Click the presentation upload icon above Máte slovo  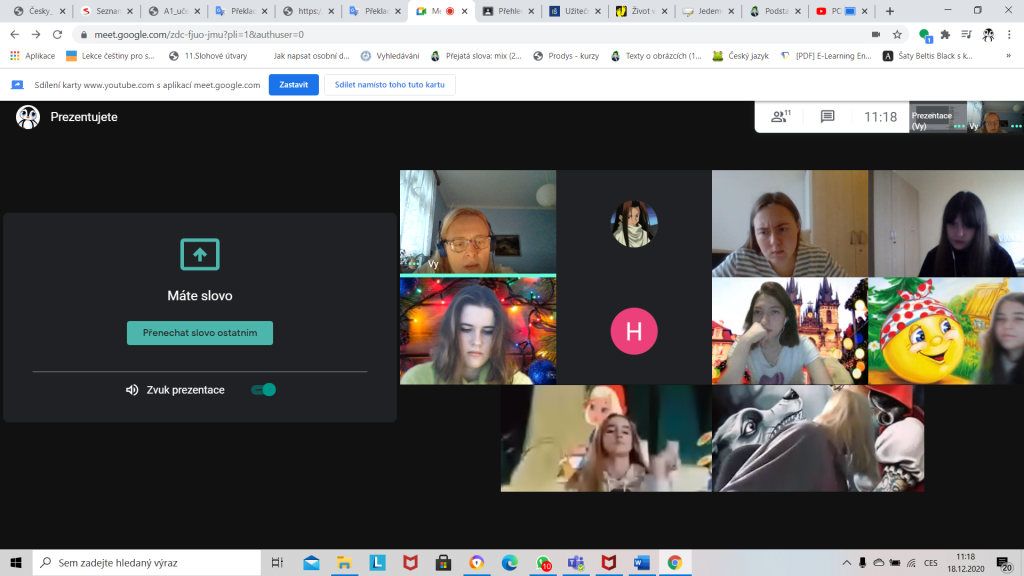[200, 254]
